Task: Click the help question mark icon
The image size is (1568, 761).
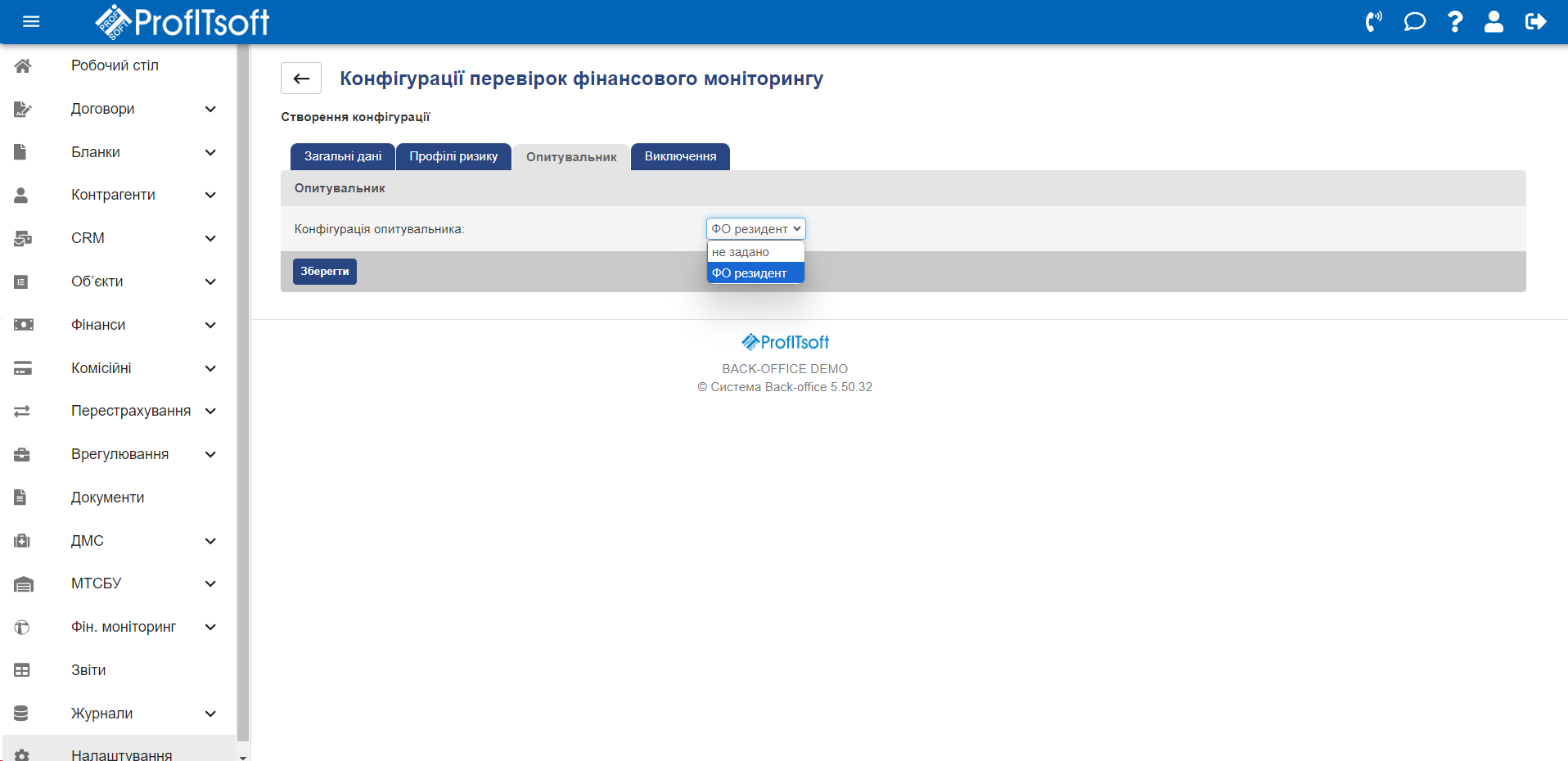Action: click(x=1455, y=22)
